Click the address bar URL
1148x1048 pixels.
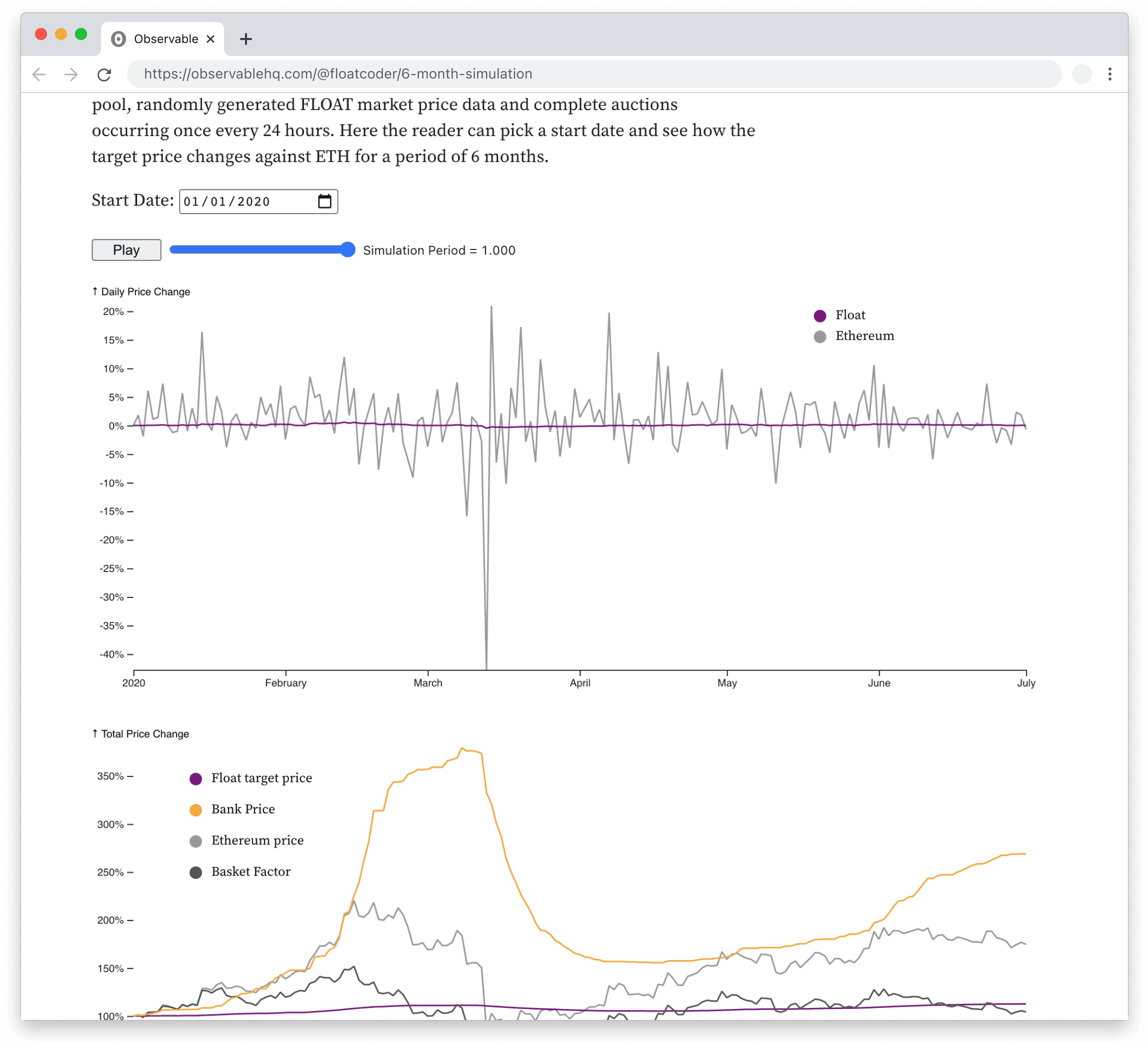click(337, 74)
